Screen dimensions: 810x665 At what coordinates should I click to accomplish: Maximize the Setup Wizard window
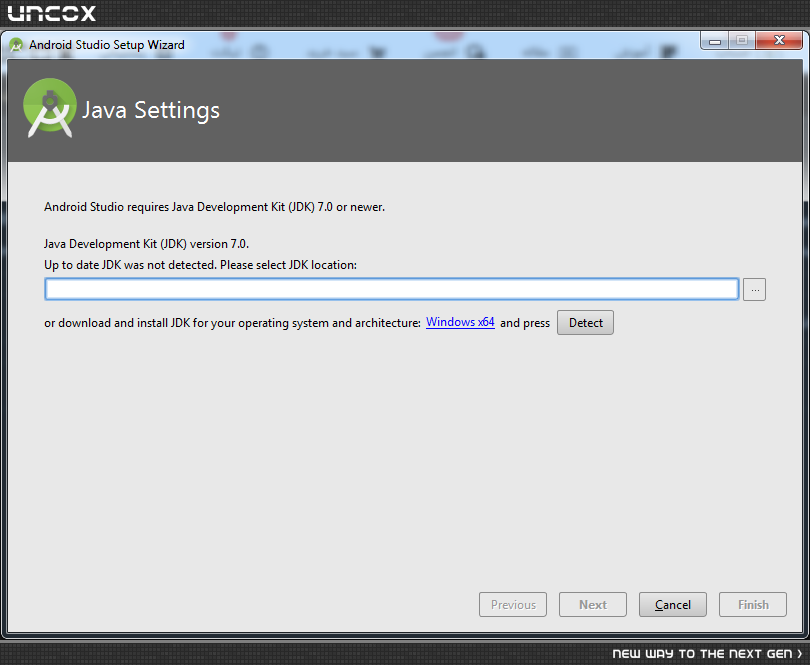tap(742, 40)
